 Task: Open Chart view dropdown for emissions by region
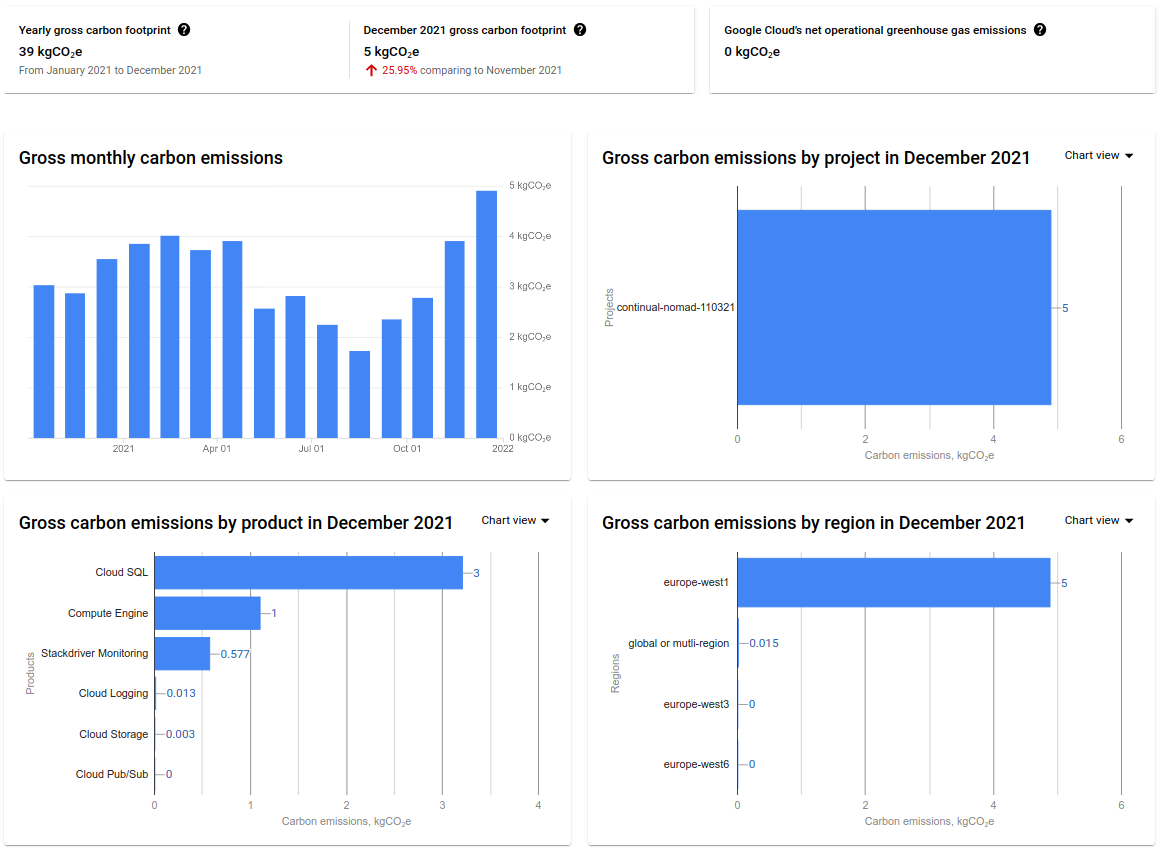pos(1098,521)
